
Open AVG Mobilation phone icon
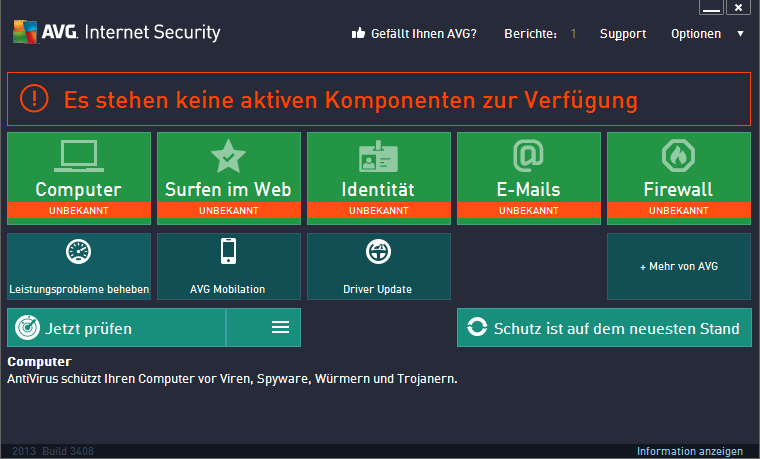228,251
